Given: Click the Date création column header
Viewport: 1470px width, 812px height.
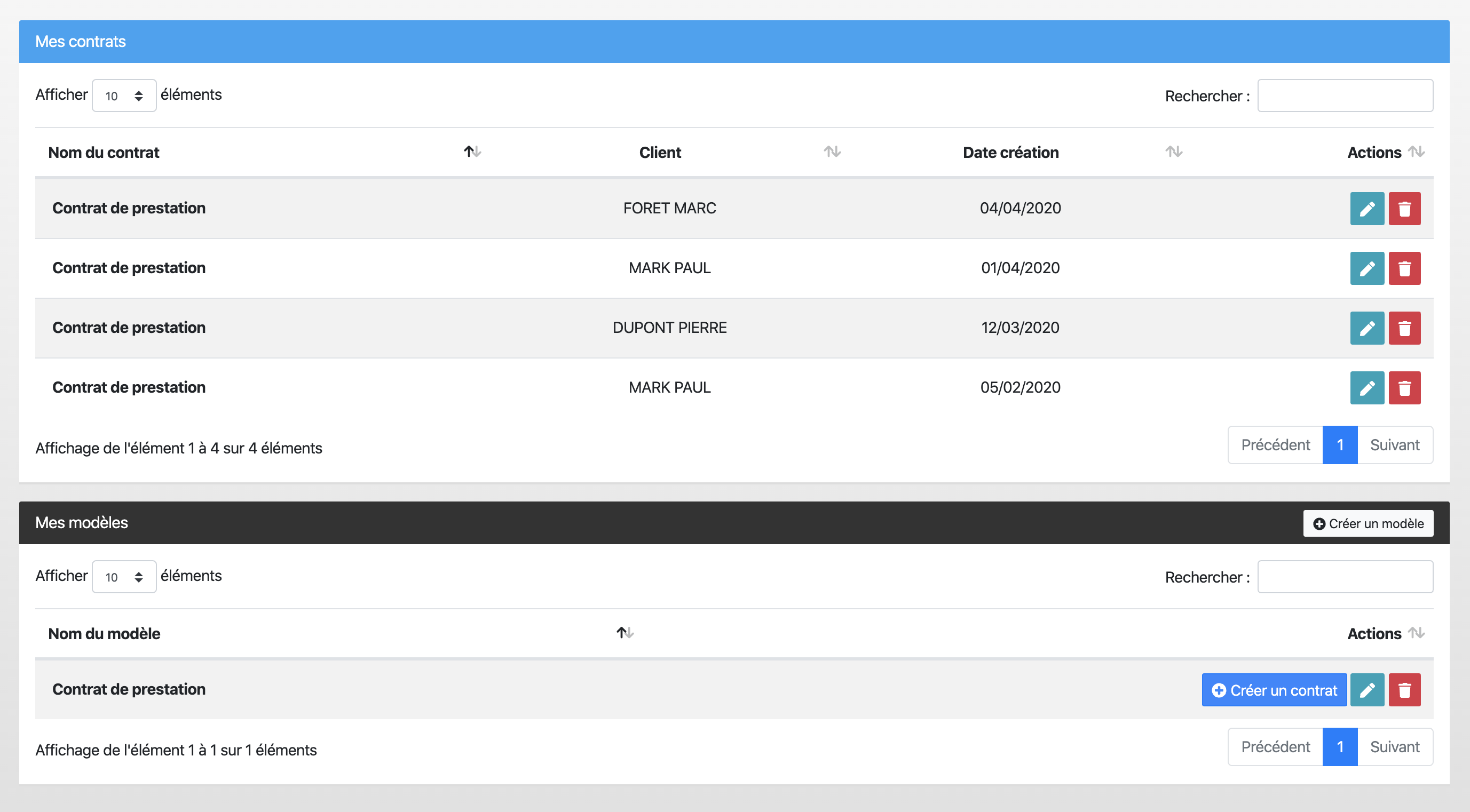Looking at the screenshot, I should [1010, 152].
